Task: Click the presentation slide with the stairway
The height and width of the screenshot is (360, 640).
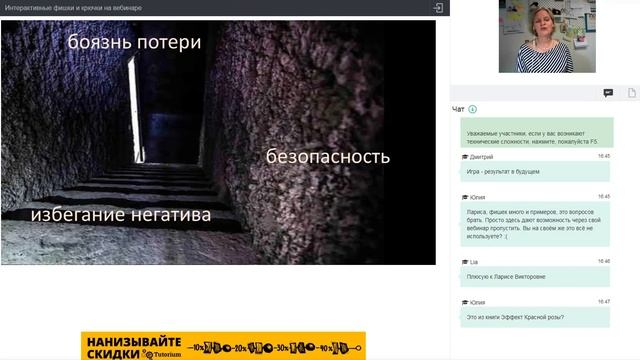Action: [218, 142]
